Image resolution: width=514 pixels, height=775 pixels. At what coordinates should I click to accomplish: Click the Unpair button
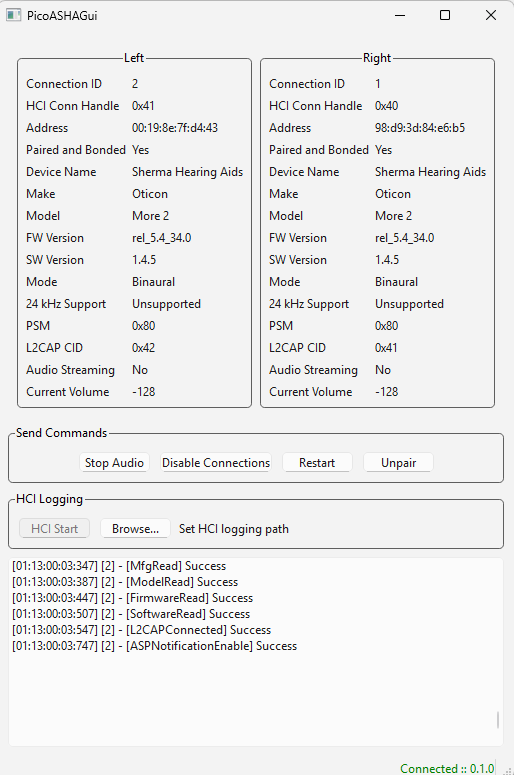398,463
